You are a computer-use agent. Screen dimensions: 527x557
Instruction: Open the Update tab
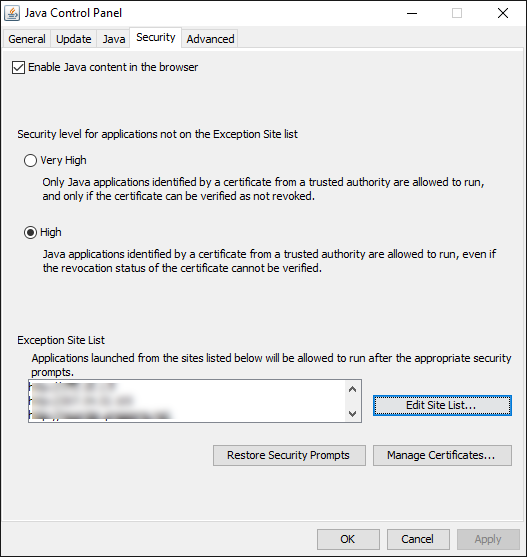point(74,39)
